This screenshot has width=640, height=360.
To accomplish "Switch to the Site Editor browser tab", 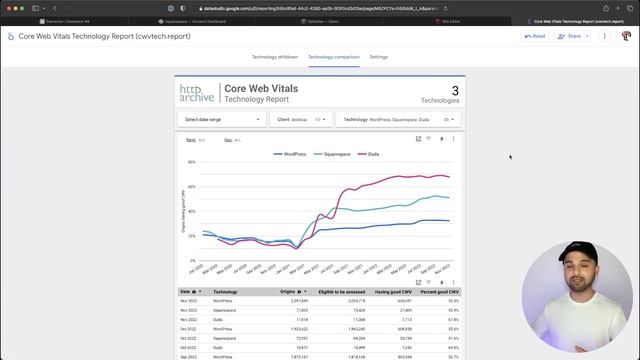I will pos(447,21).
